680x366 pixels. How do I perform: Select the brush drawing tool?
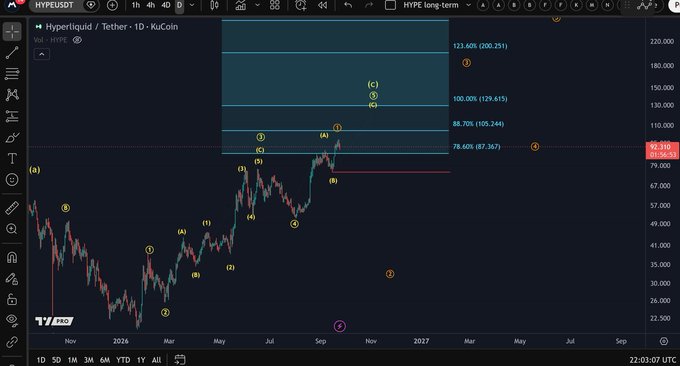click(12, 137)
